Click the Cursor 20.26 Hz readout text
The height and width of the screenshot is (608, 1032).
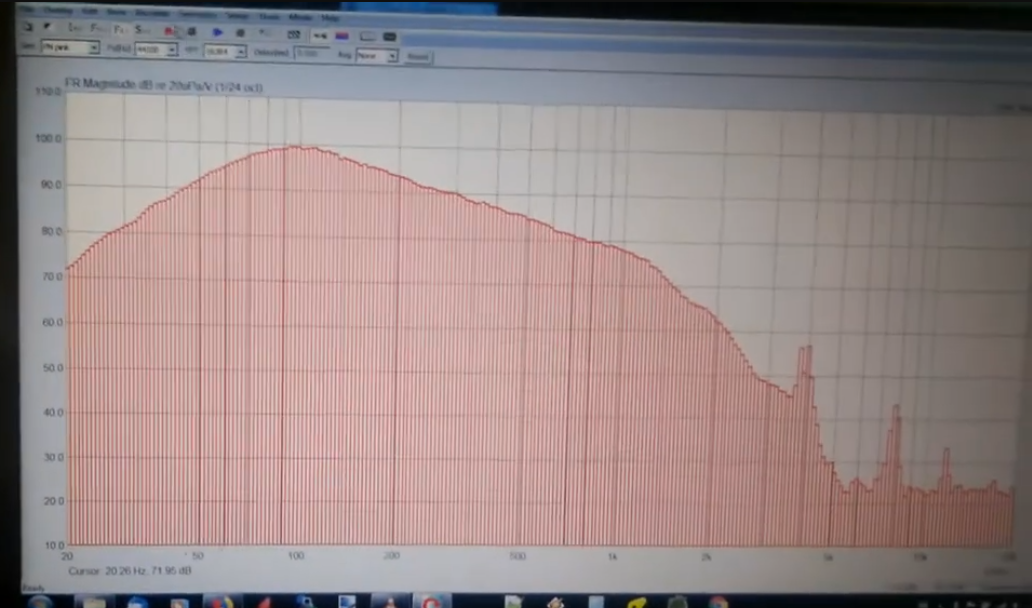click(130, 570)
